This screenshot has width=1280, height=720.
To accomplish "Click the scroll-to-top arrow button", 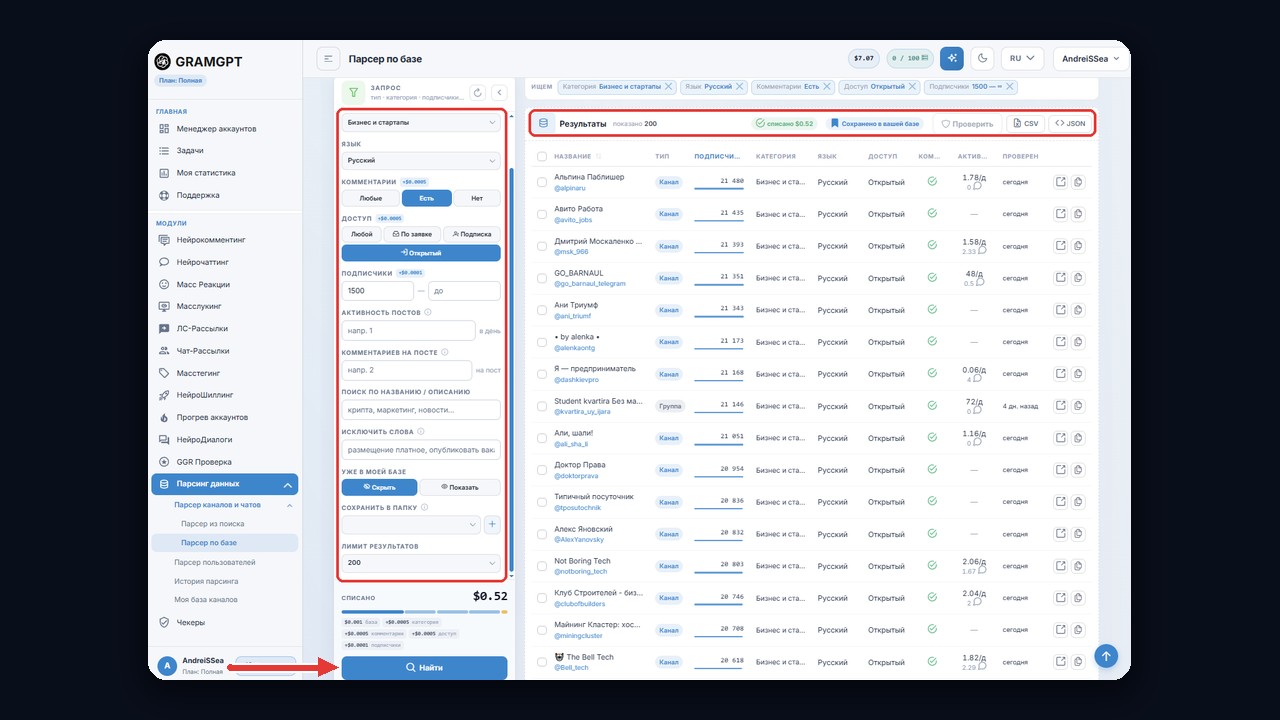I will click(x=1105, y=656).
